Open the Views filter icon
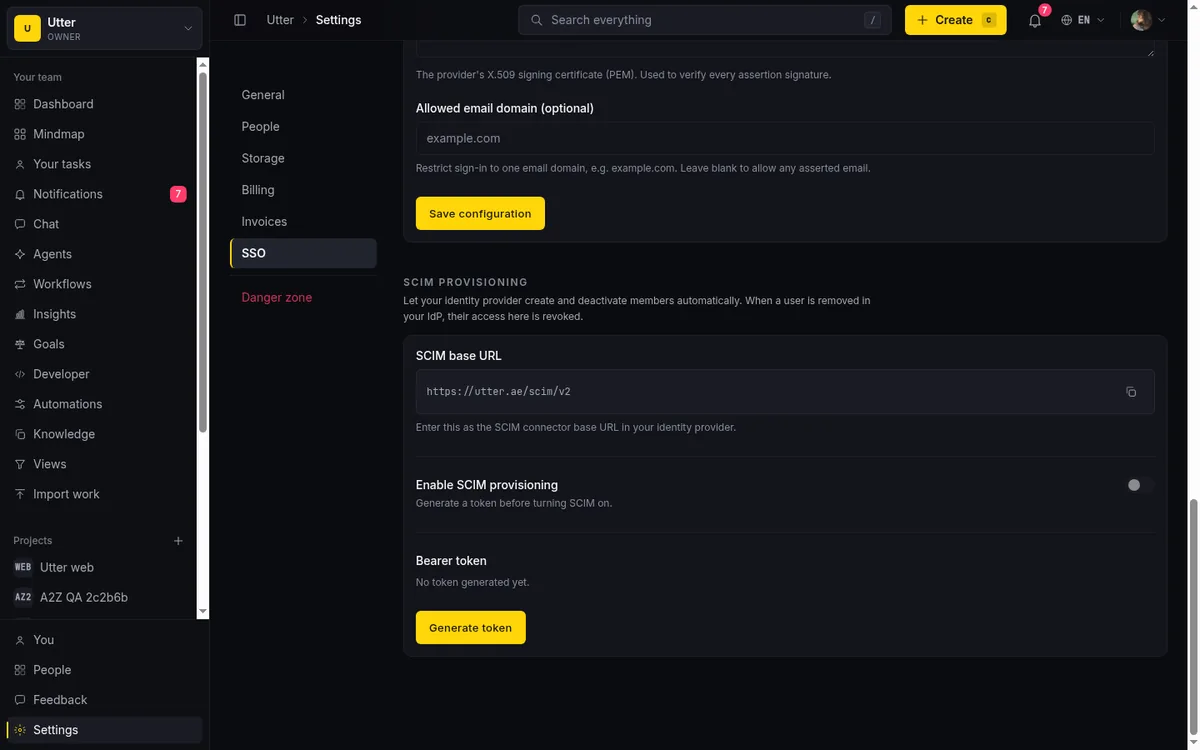 coord(20,464)
